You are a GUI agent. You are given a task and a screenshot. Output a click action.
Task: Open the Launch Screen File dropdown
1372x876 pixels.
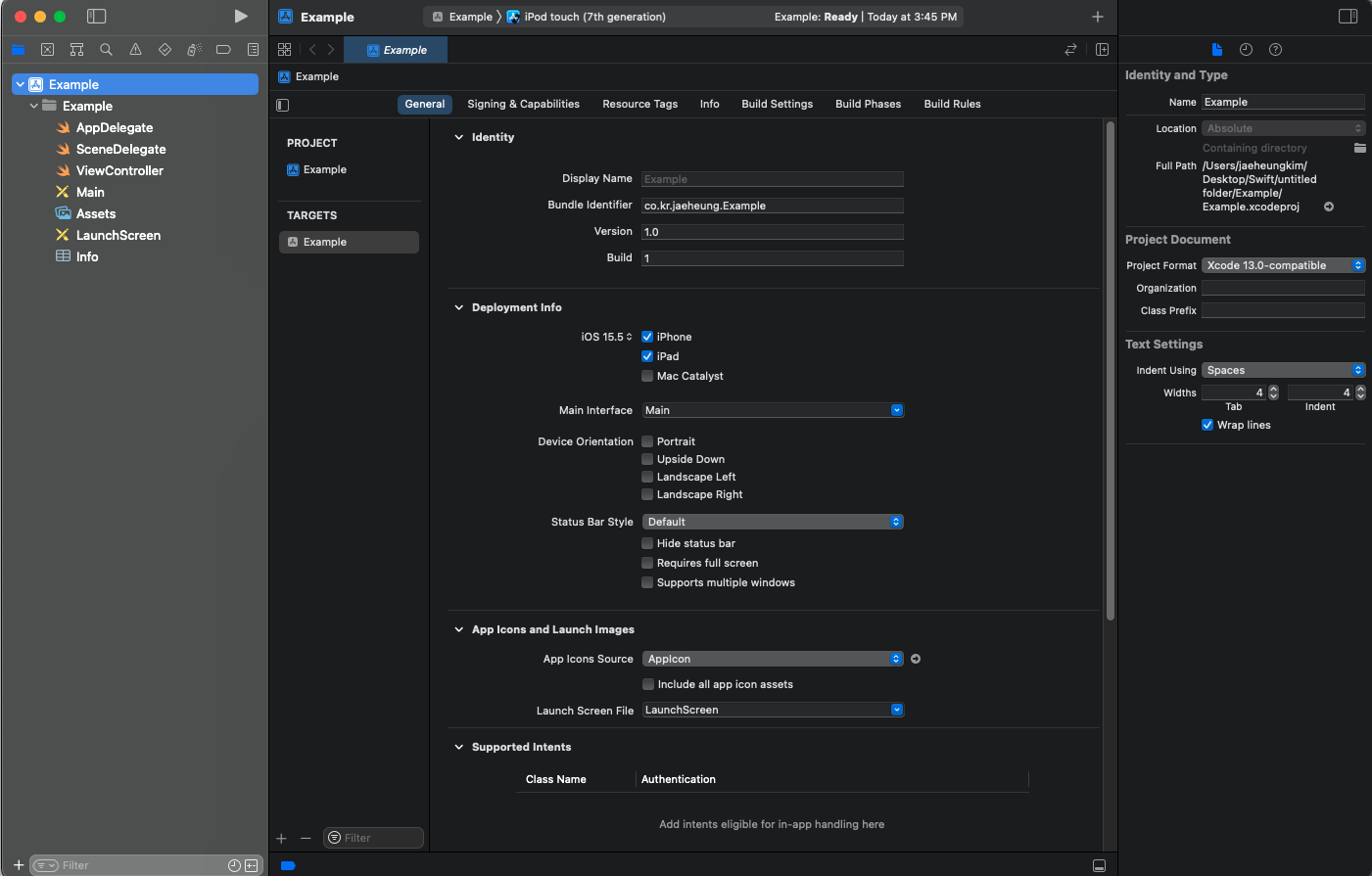(x=773, y=710)
